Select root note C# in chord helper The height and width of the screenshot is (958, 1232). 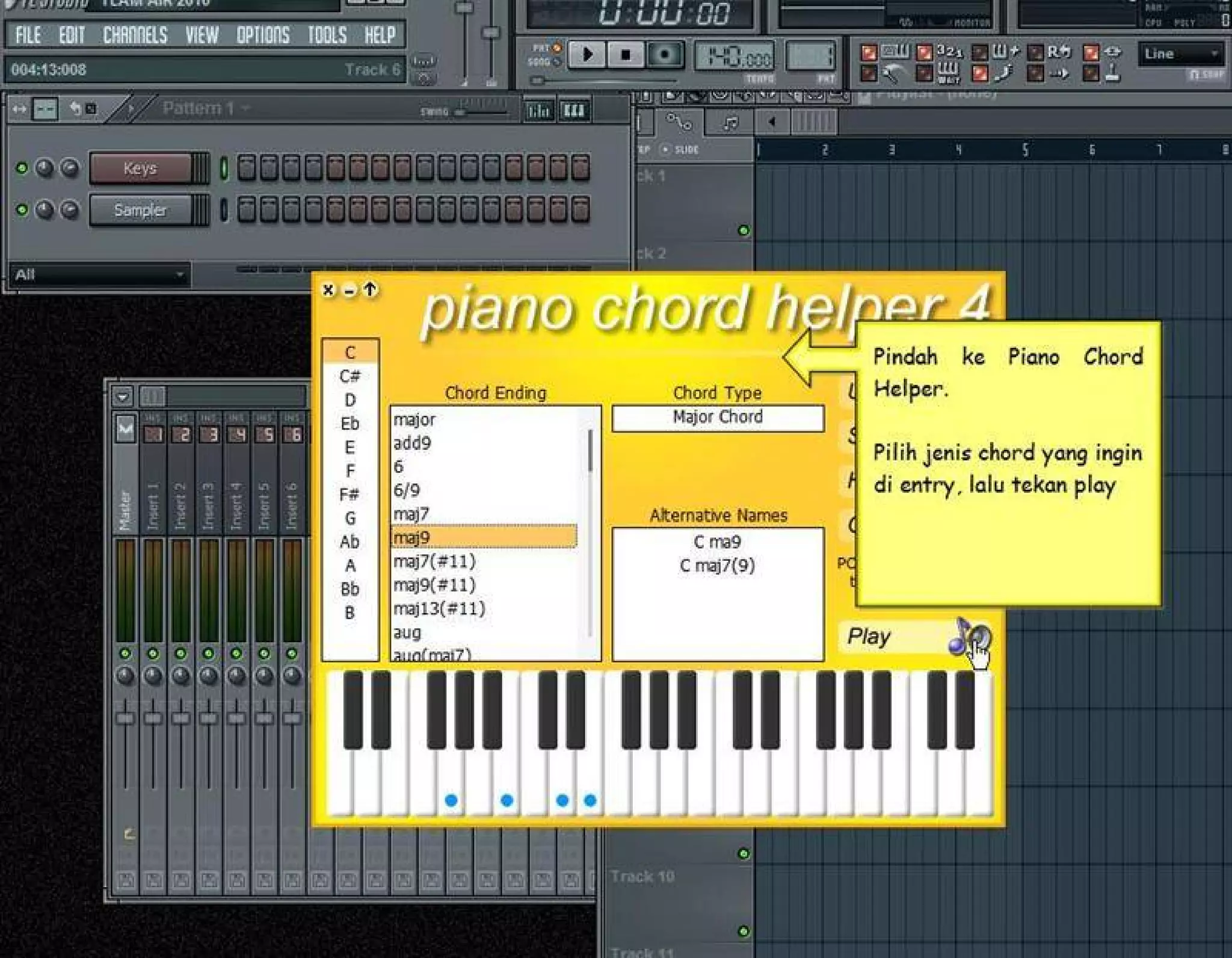[350, 376]
